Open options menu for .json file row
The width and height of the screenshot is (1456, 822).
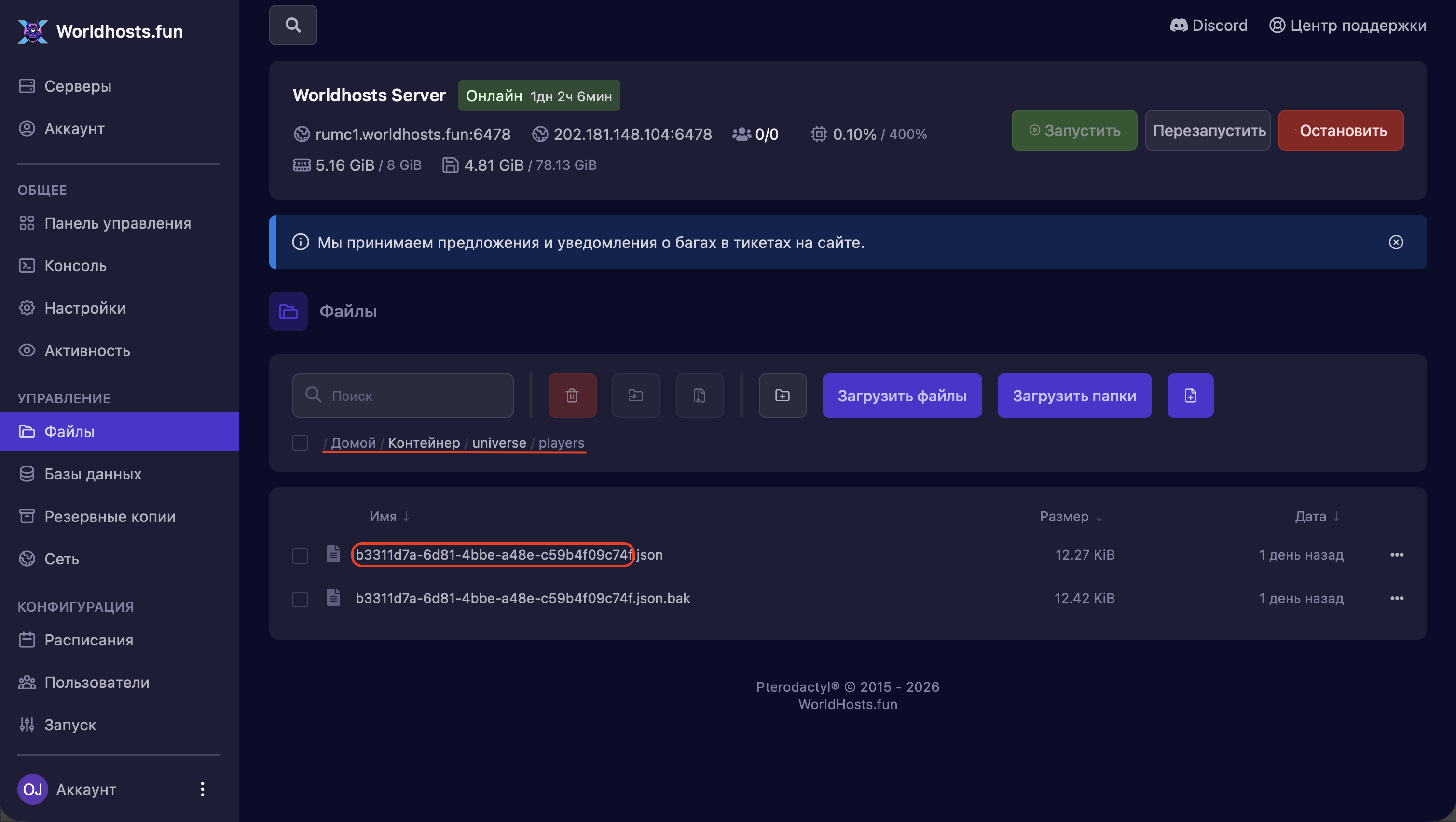tap(1396, 555)
